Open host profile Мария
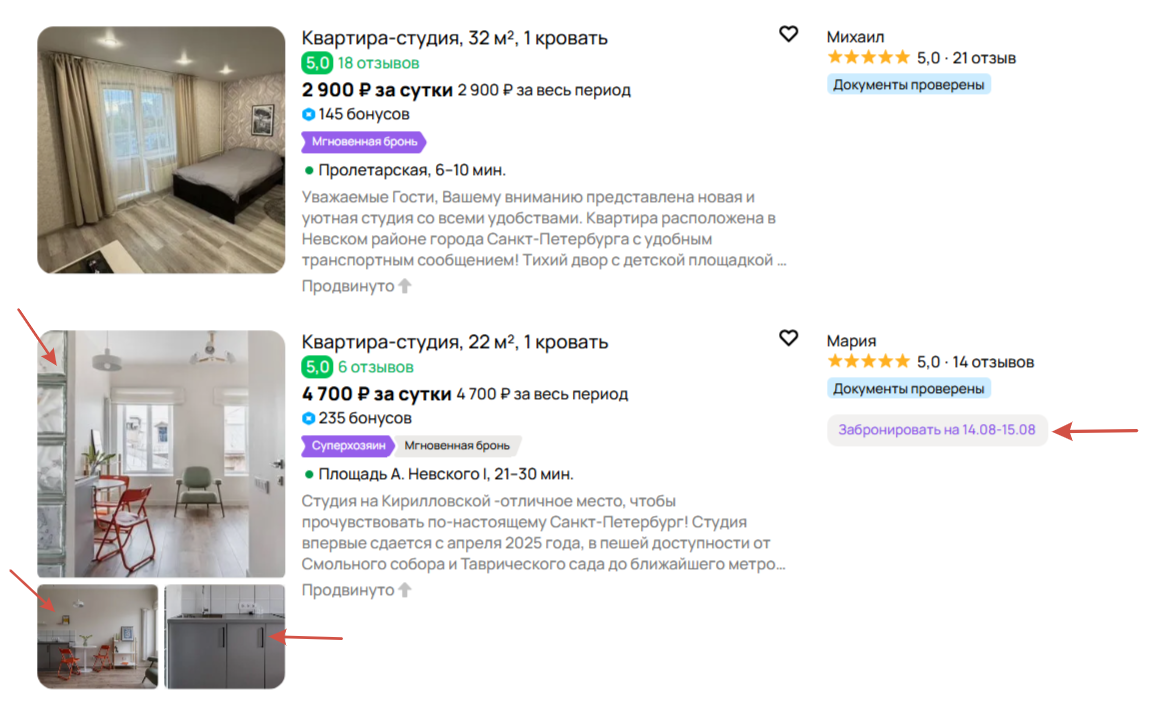1158x704 pixels. (x=851, y=341)
